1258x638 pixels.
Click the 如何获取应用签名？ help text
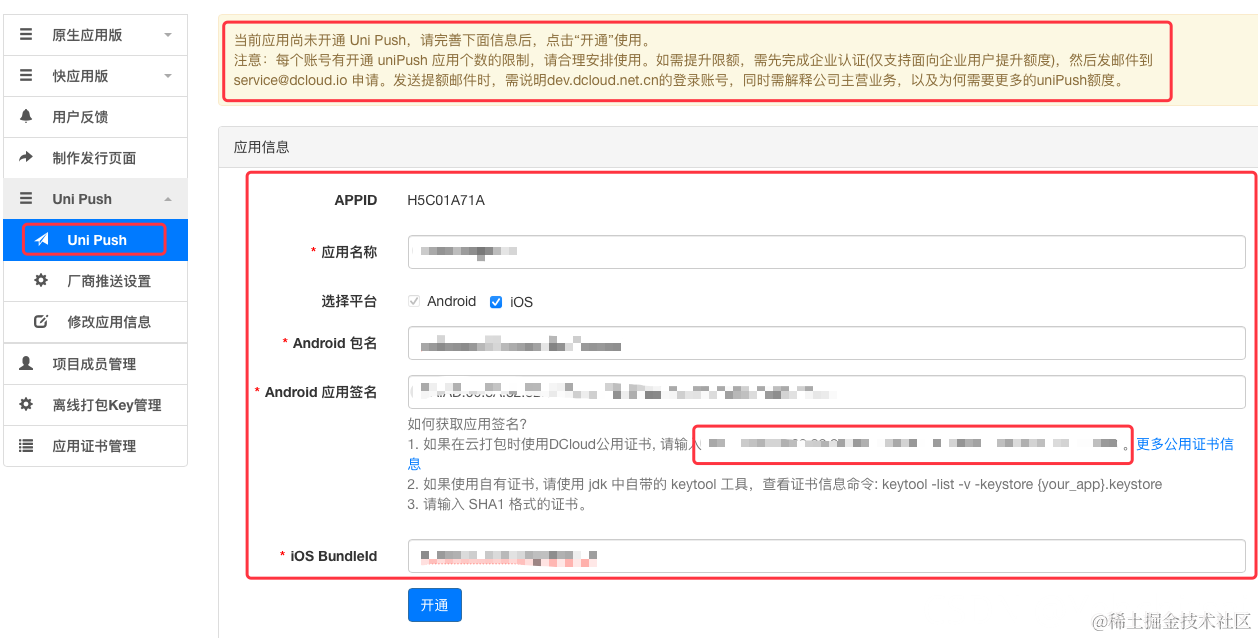(467, 424)
